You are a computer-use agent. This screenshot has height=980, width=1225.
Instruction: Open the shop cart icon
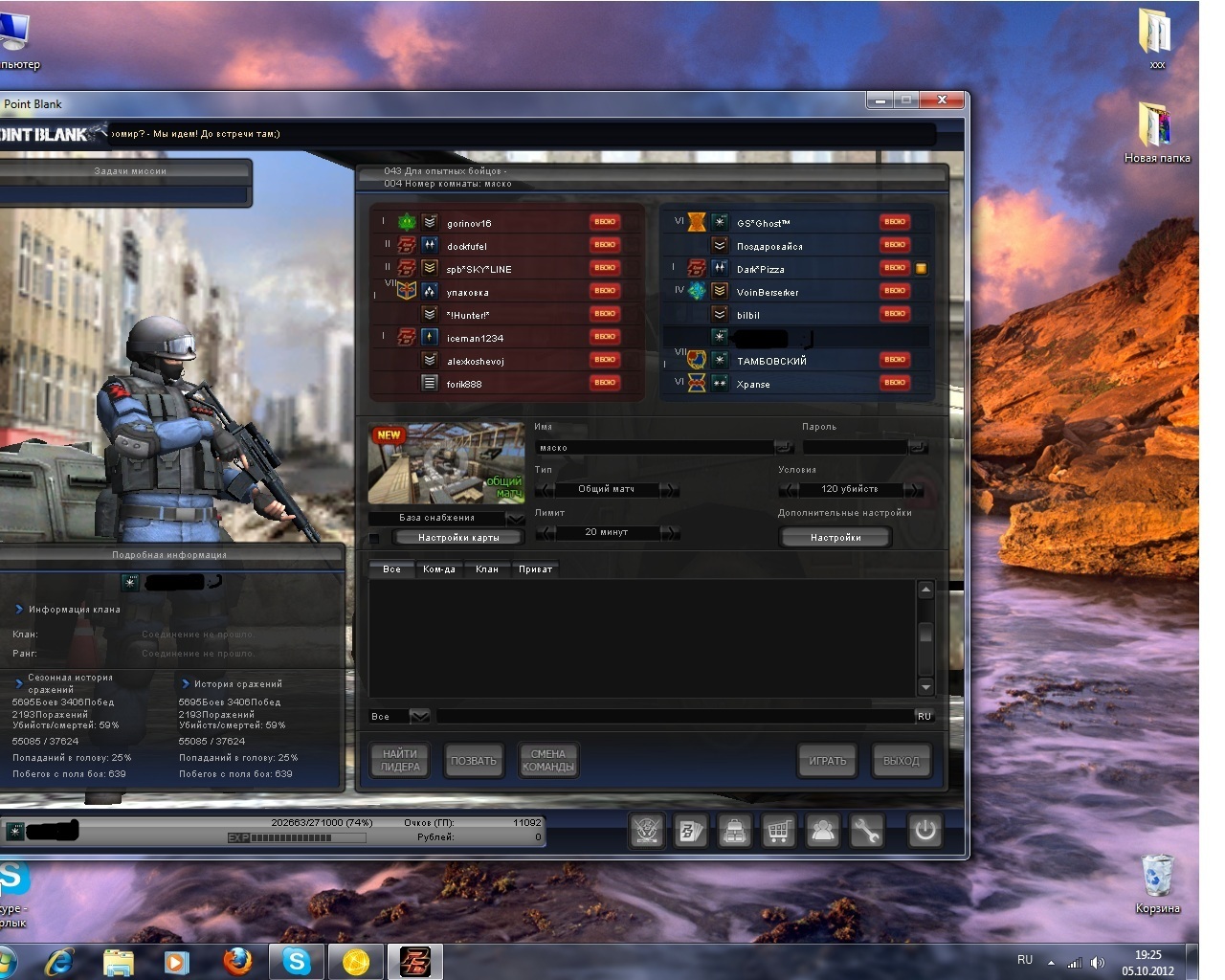[778, 831]
